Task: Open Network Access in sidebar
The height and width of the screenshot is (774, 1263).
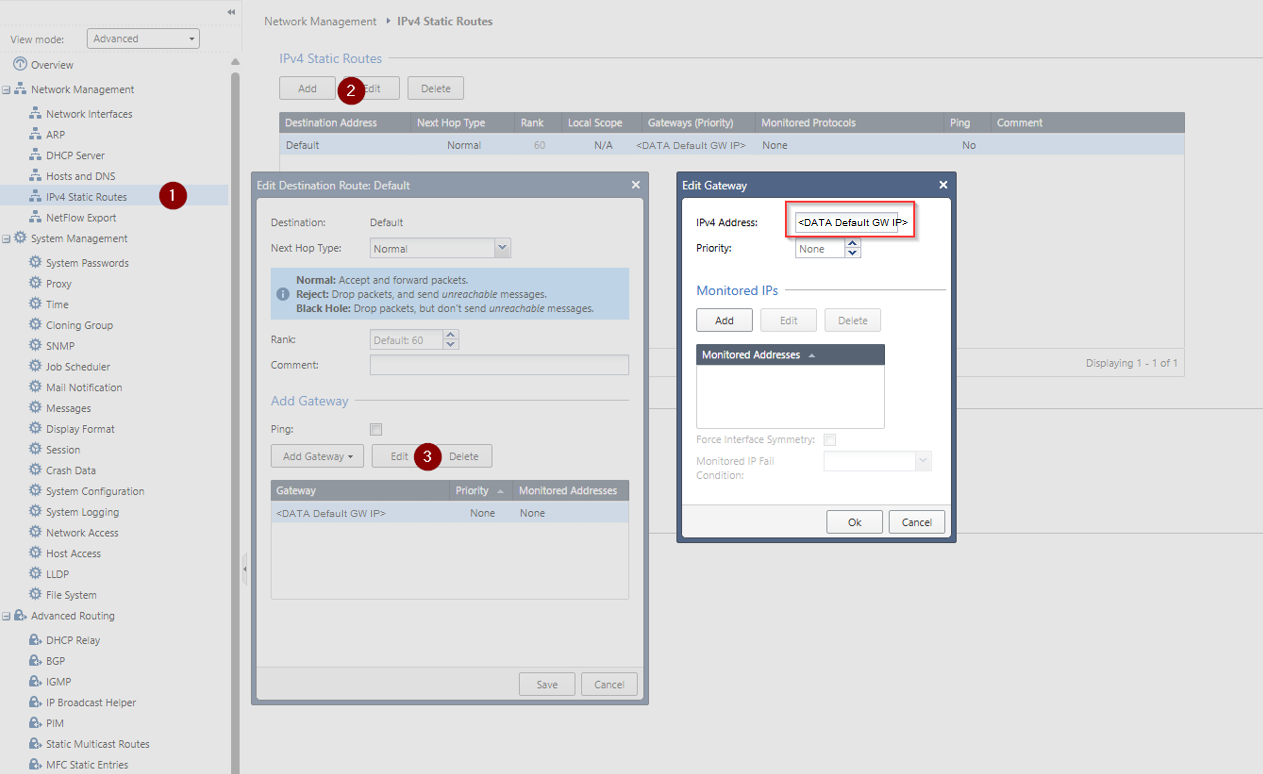Action: click(x=82, y=533)
